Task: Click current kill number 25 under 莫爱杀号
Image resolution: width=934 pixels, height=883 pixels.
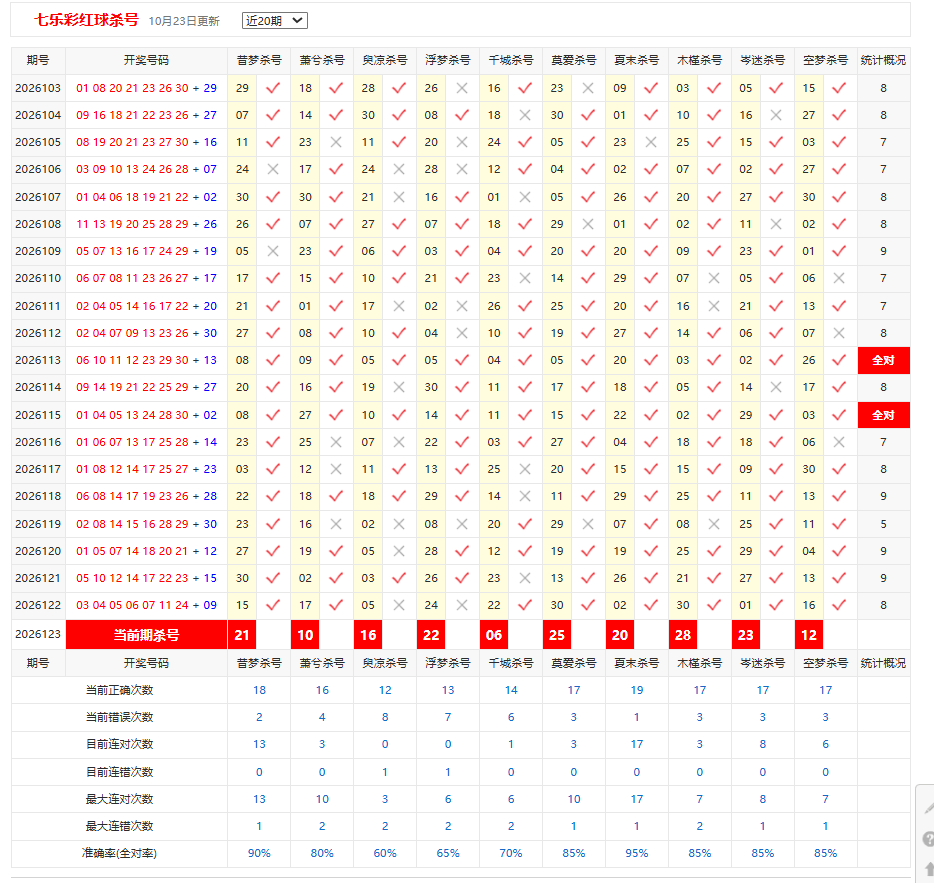Action: click(x=557, y=635)
